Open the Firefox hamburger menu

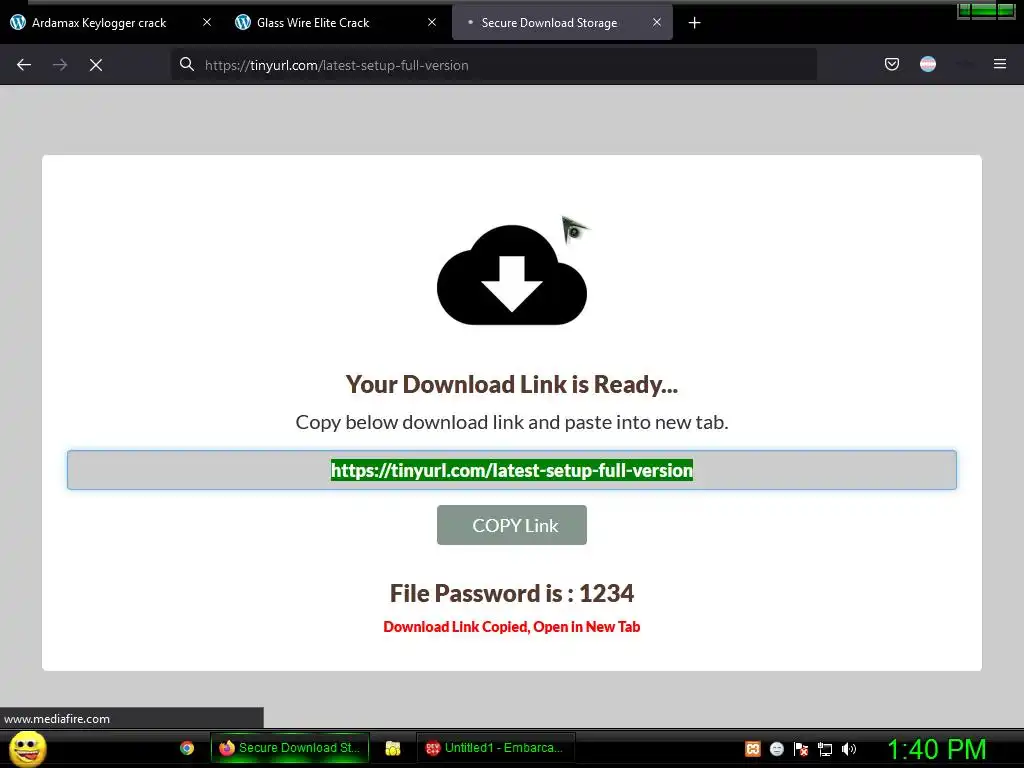click(x=1000, y=64)
